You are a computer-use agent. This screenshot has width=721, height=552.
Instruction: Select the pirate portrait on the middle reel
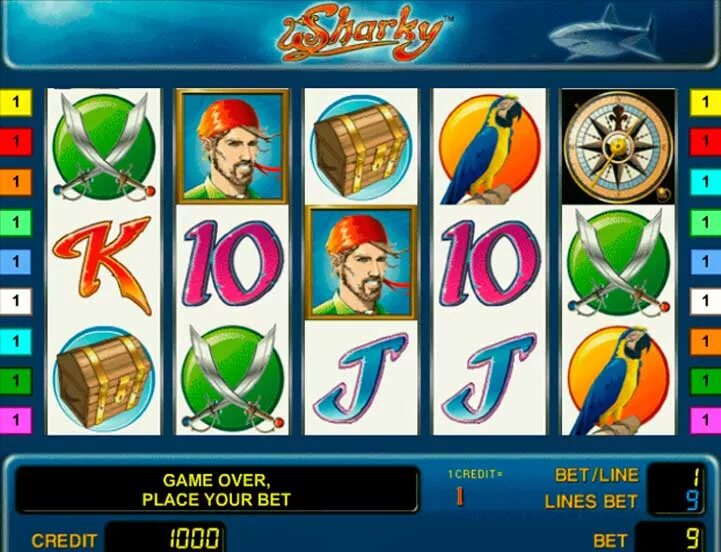tap(361, 263)
